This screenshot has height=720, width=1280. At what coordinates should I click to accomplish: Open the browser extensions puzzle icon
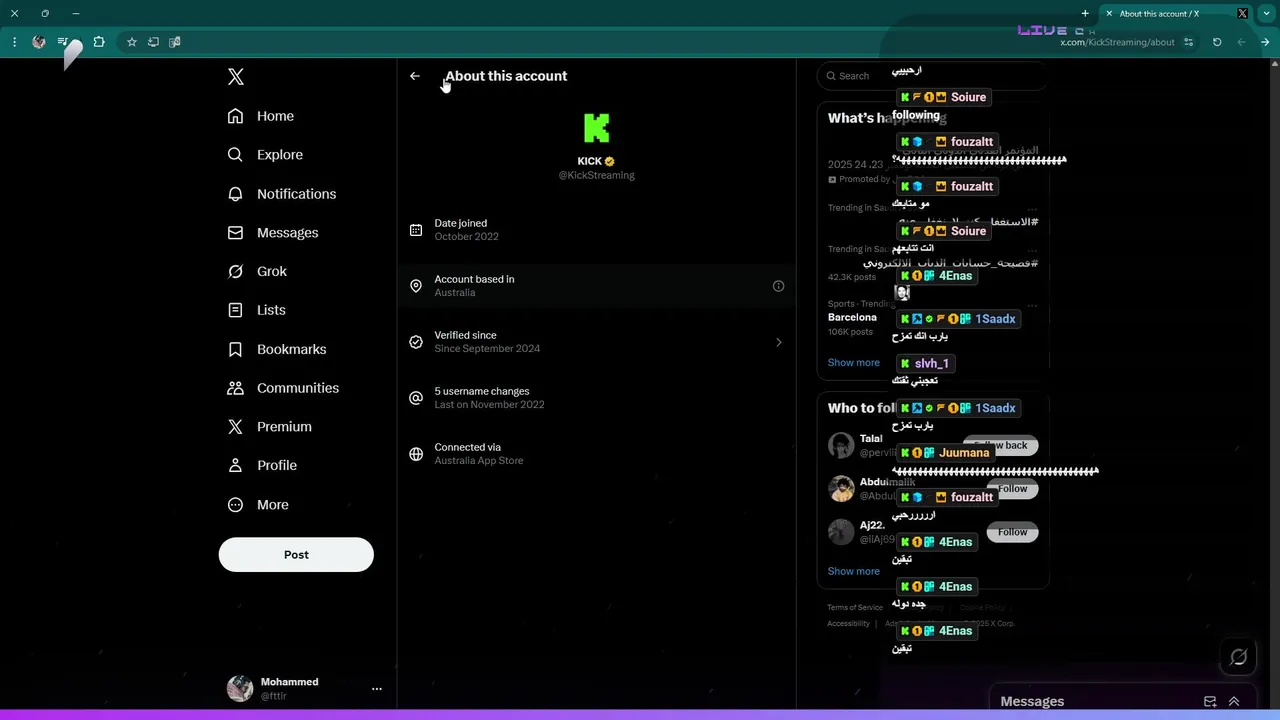pyautogui.click(x=99, y=42)
